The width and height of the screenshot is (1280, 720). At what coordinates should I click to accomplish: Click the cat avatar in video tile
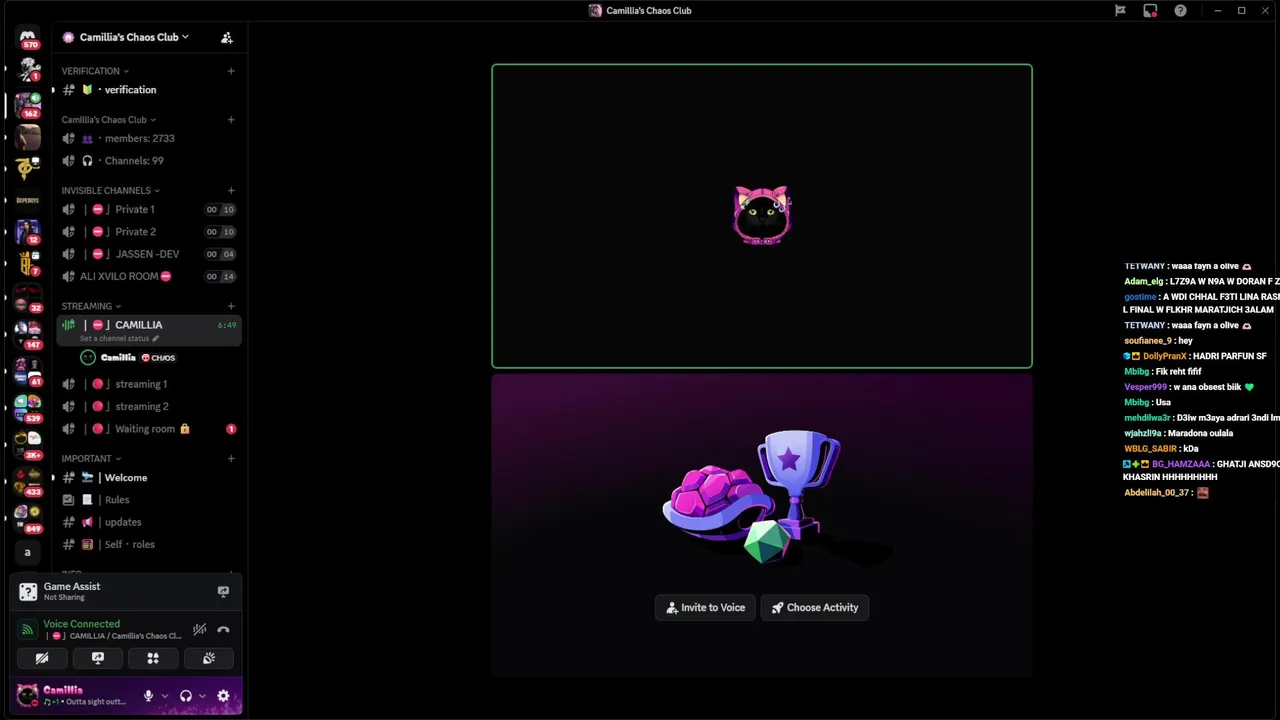pyautogui.click(x=762, y=215)
